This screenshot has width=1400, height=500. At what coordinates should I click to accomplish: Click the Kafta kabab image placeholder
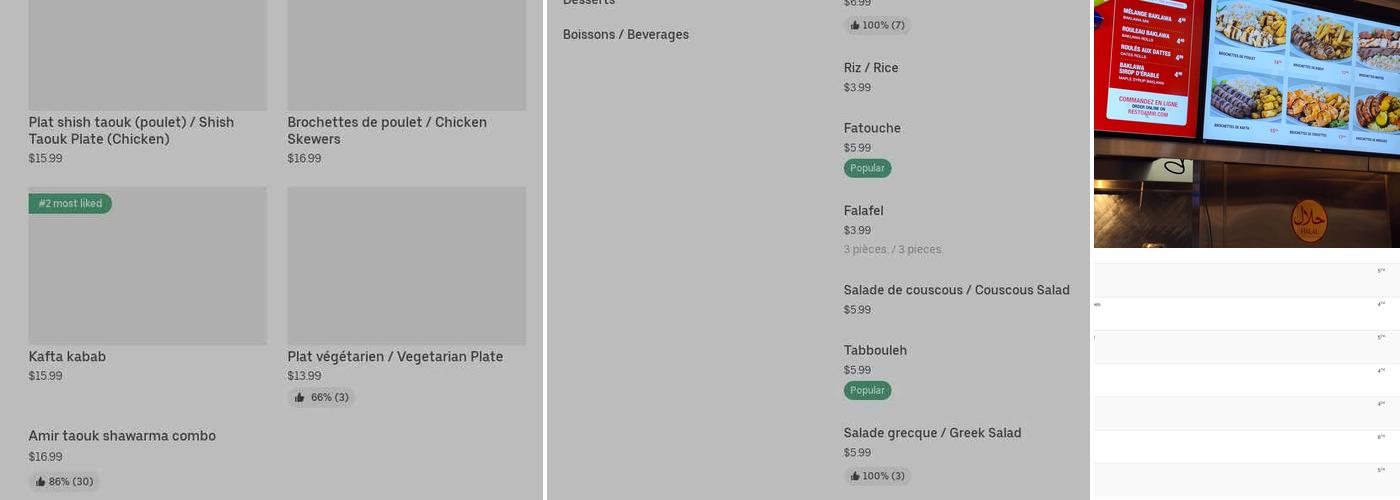click(147, 266)
